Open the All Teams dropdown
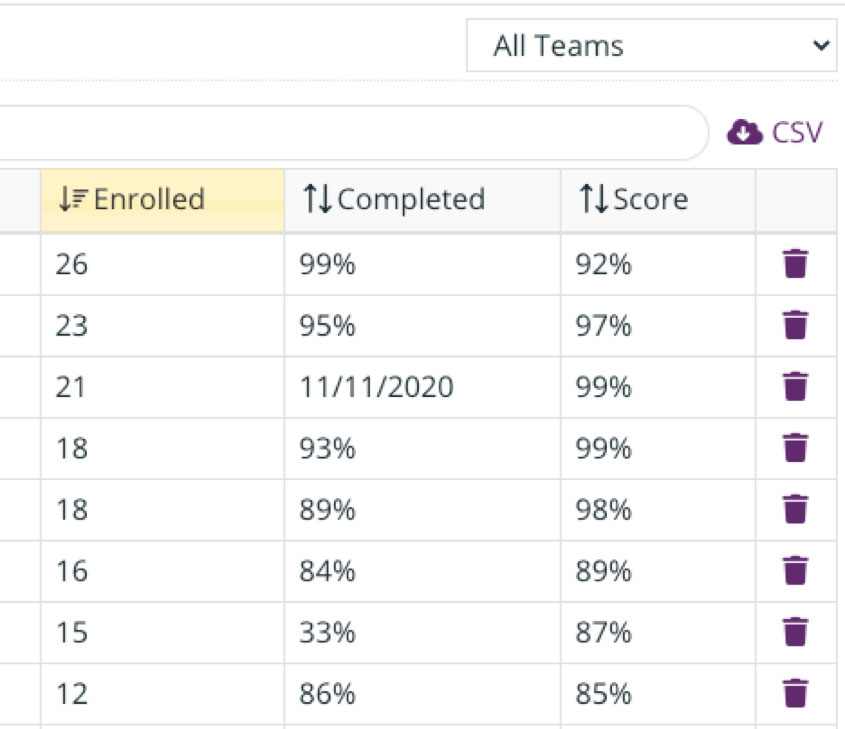 (x=651, y=46)
